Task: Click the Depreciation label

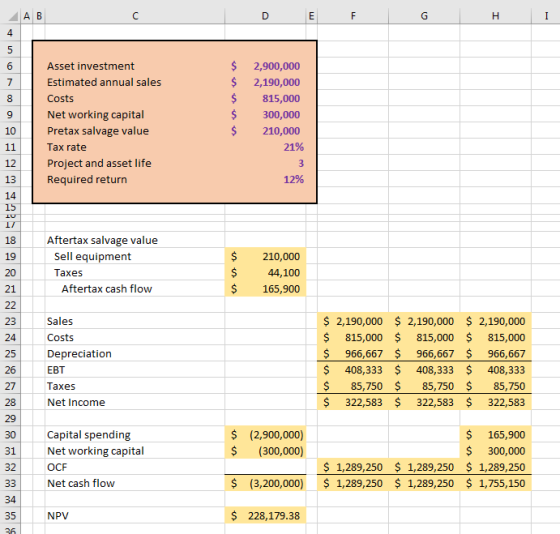Action: coord(79,354)
